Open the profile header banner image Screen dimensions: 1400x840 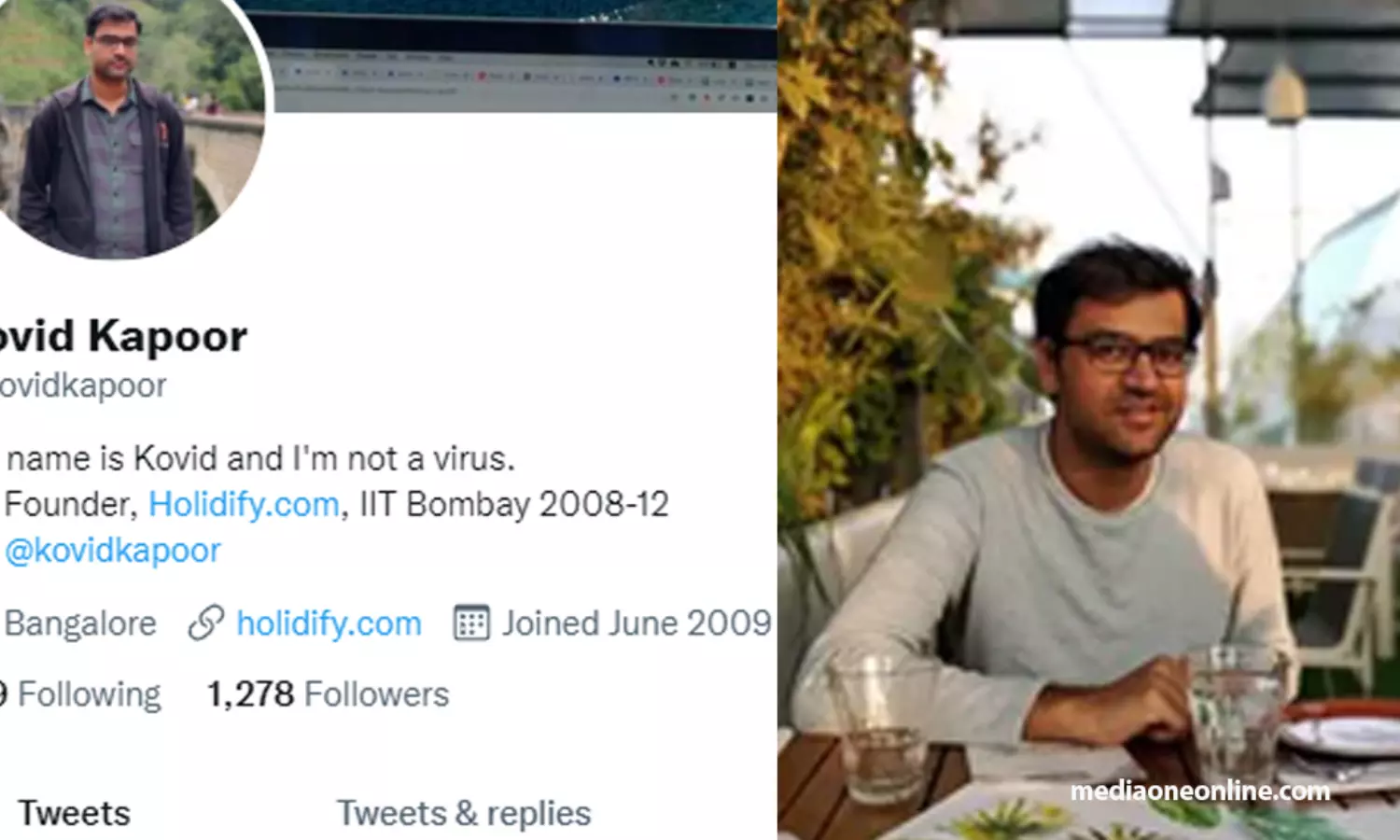pyautogui.click(x=523, y=56)
